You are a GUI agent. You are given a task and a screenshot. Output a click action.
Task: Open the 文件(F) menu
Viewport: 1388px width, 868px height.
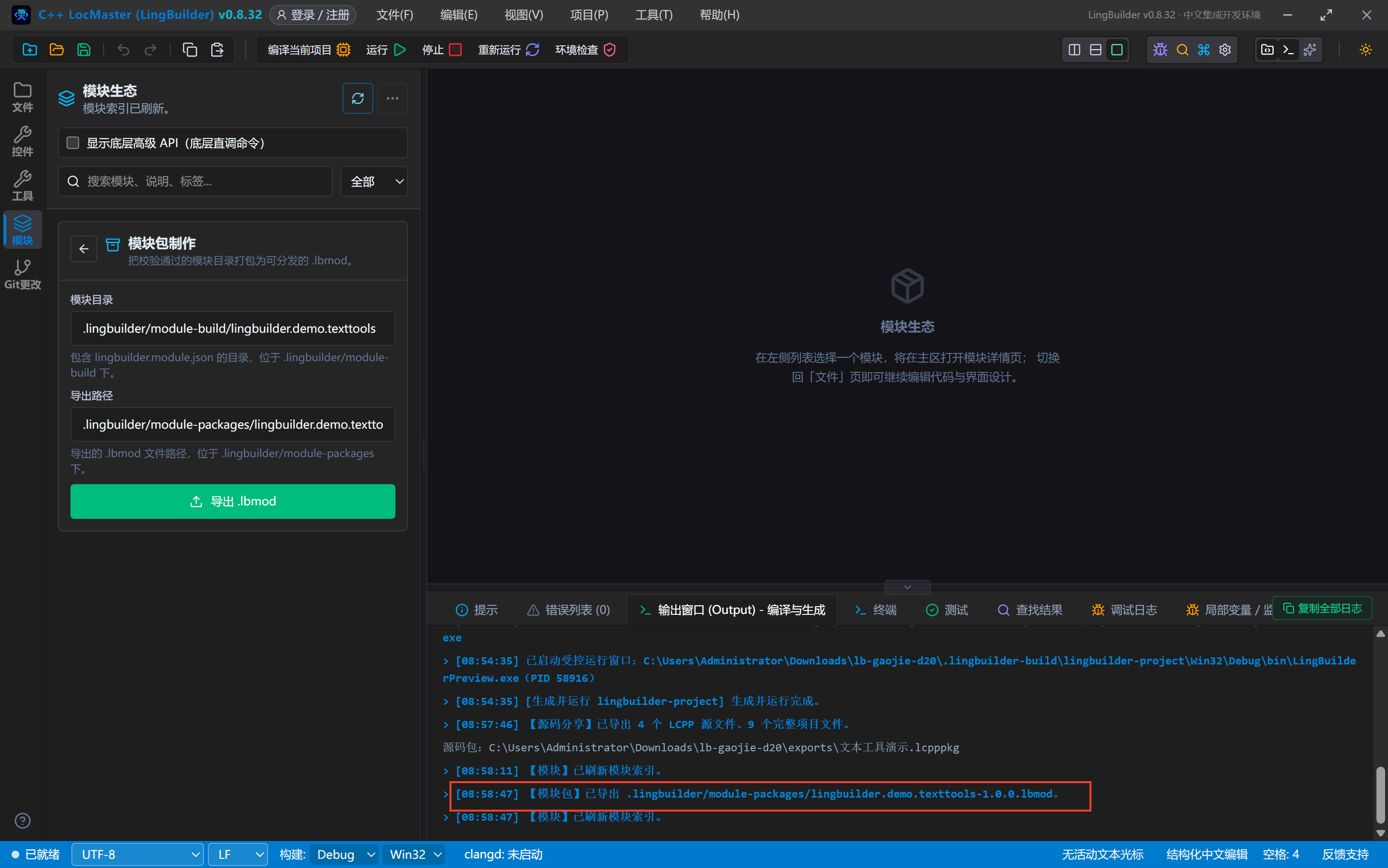tap(395, 15)
